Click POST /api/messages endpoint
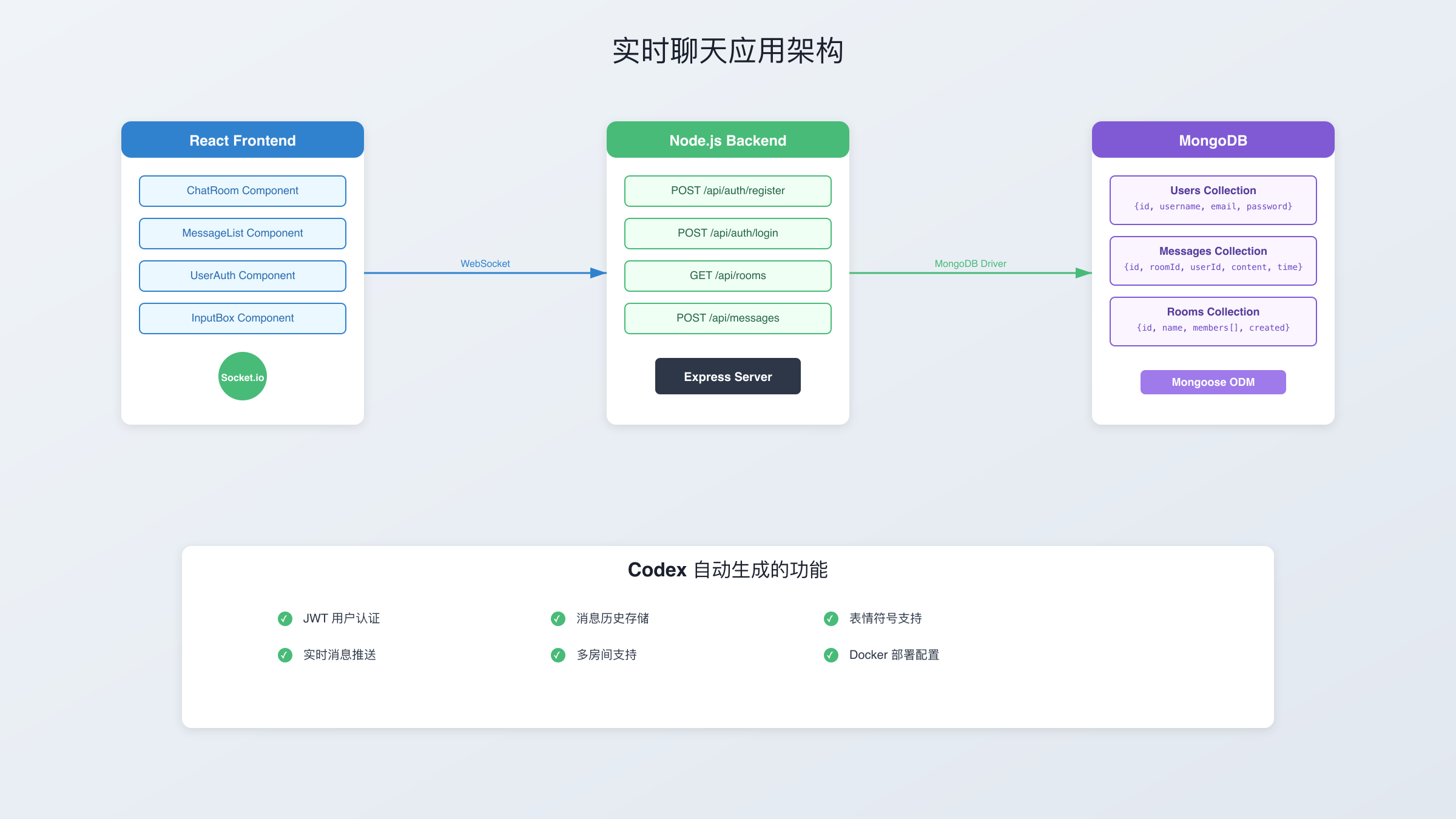 click(x=728, y=318)
